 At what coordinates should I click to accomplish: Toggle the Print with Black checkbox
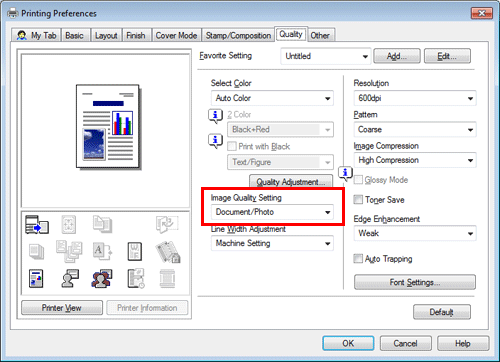point(231,146)
